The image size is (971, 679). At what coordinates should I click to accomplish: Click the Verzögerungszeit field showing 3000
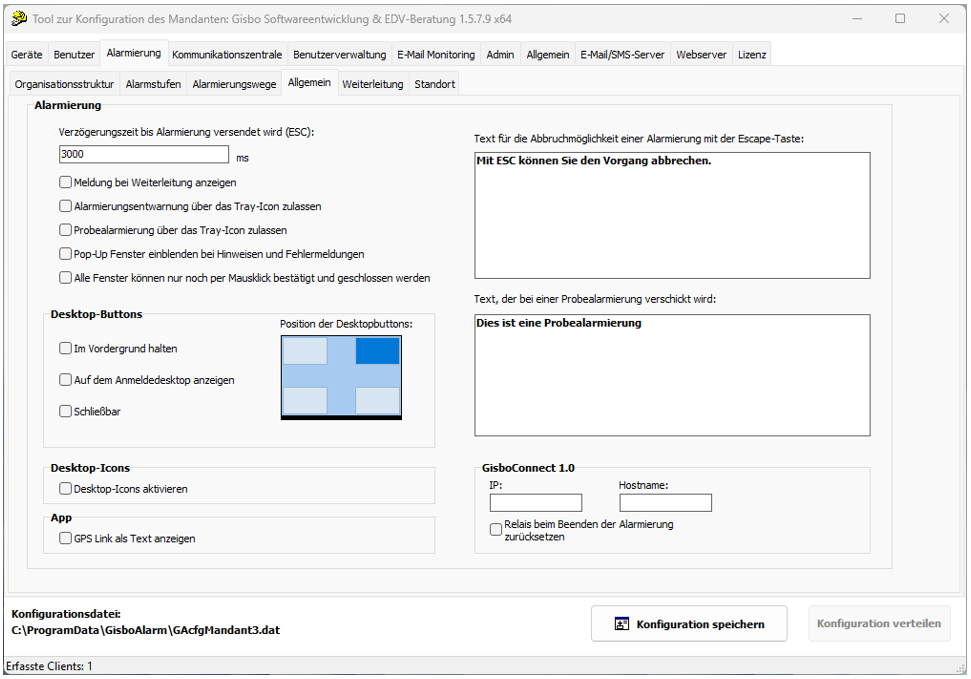[144, 154]
